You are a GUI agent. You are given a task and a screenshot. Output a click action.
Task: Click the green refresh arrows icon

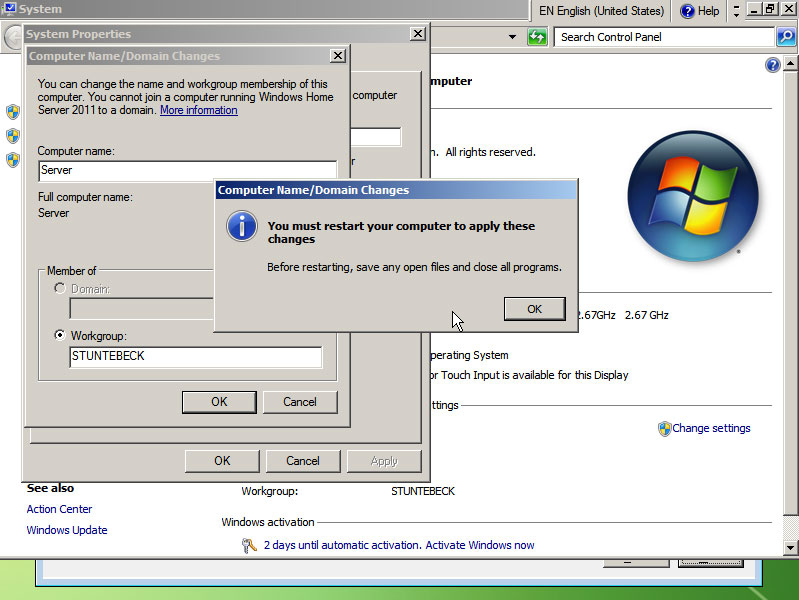tap(537, 37)
